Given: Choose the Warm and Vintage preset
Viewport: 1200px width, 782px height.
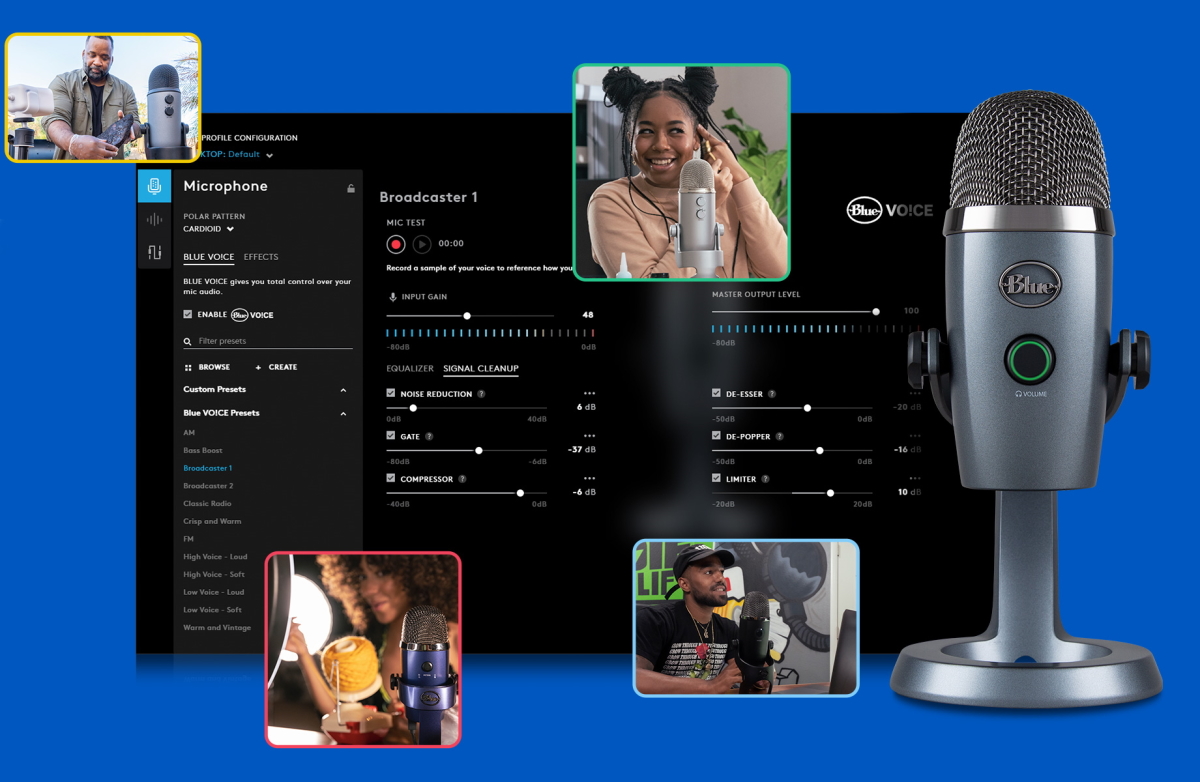Looking at the screenshot, I should tap(217, 628).
